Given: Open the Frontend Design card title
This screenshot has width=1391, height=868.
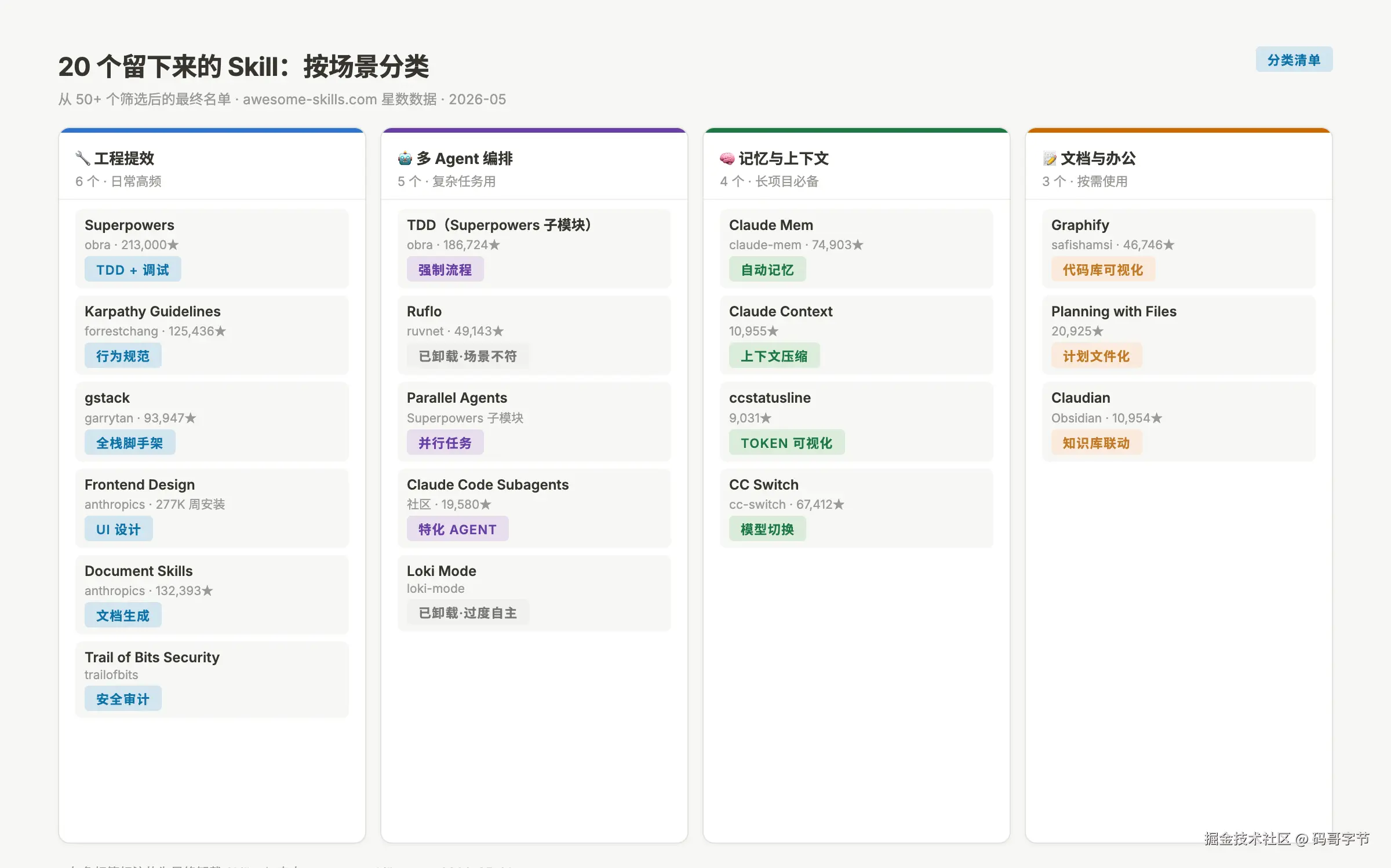Looking at the screenshot, I should [x=140, y=484].
